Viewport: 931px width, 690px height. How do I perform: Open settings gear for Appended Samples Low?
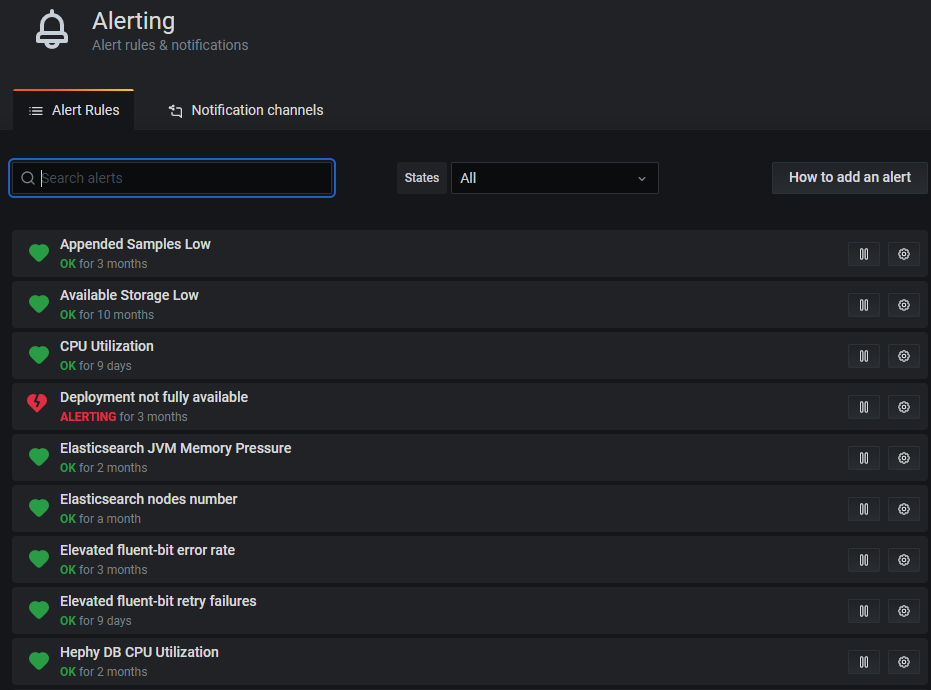tap(904, 254)
